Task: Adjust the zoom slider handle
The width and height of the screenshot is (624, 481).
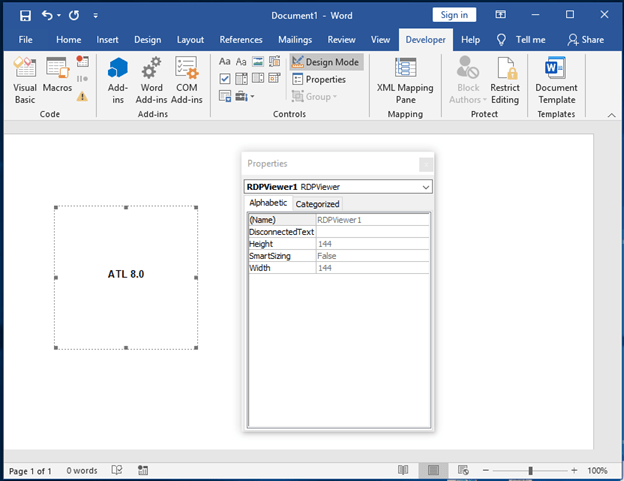Action: [x=530, y=471]
